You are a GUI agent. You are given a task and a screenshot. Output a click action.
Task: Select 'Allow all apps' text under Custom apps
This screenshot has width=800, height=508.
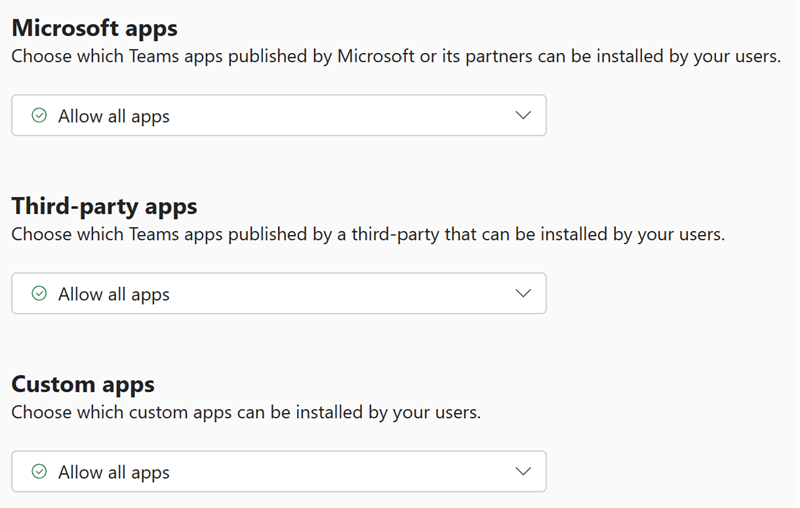pos(114,472)
